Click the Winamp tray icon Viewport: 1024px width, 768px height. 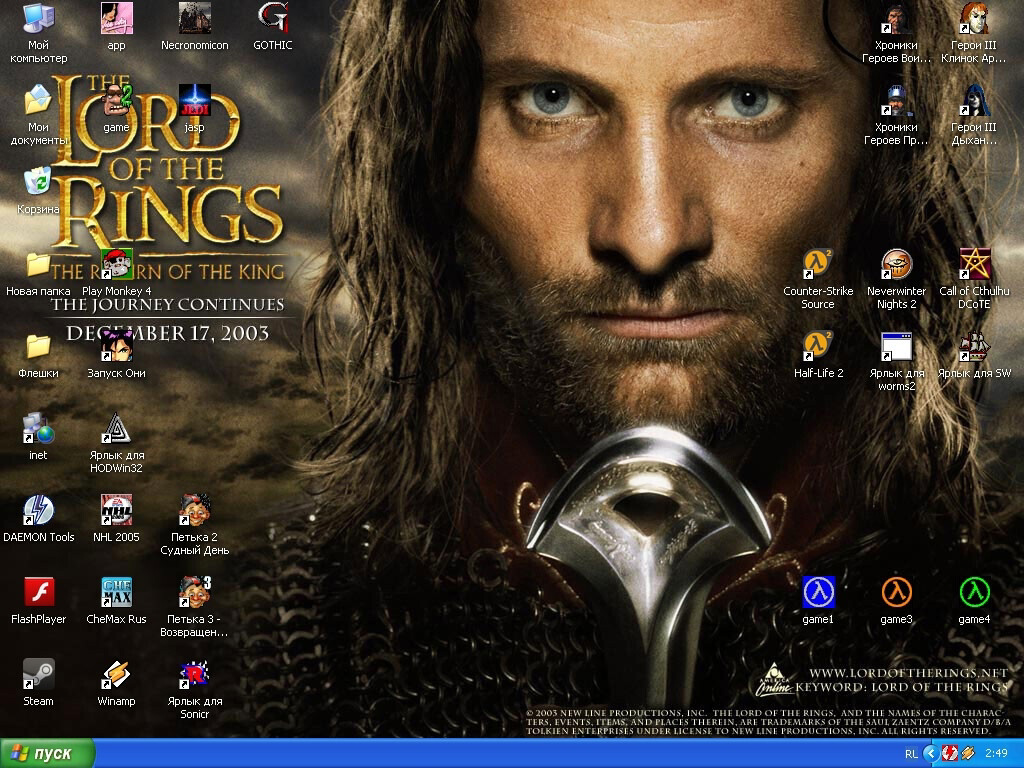point(967,754)
